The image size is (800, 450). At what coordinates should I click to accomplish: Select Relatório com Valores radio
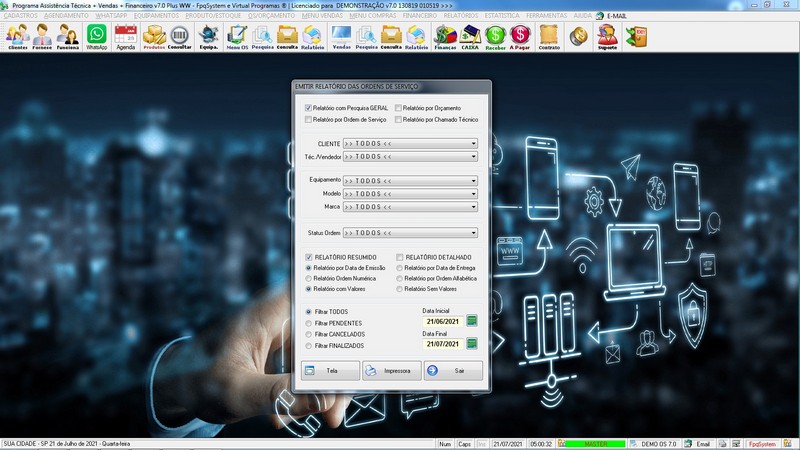[308, 289]
